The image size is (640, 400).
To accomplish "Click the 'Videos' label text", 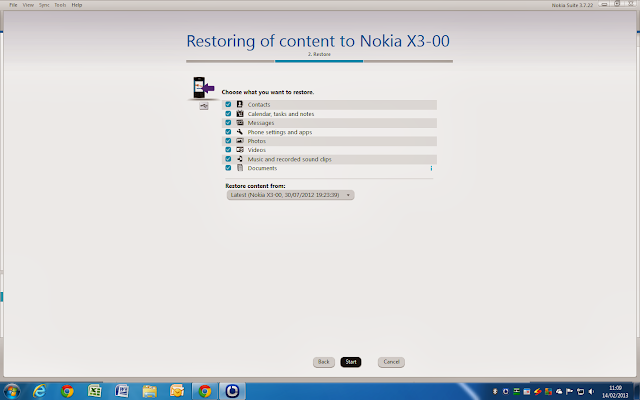I will 257,150.
